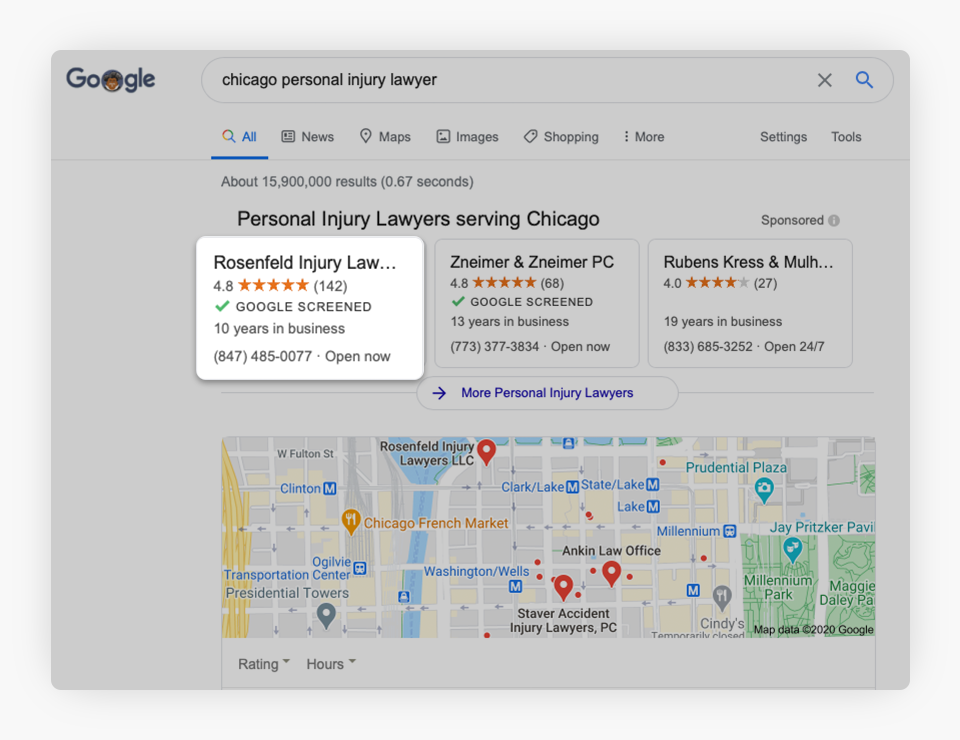
Task: Select the Ankin Law Office map pin
Action: (611, 573)
